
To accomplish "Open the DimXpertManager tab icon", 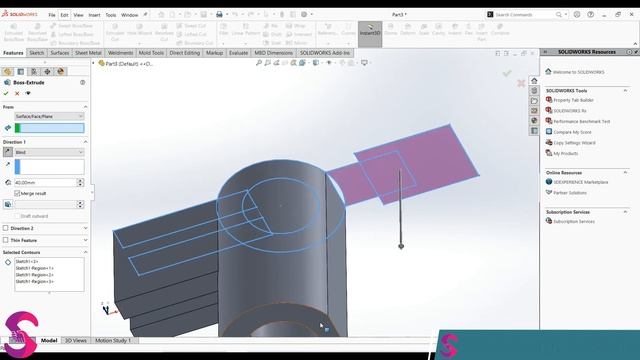I will [x=47, y=71].
